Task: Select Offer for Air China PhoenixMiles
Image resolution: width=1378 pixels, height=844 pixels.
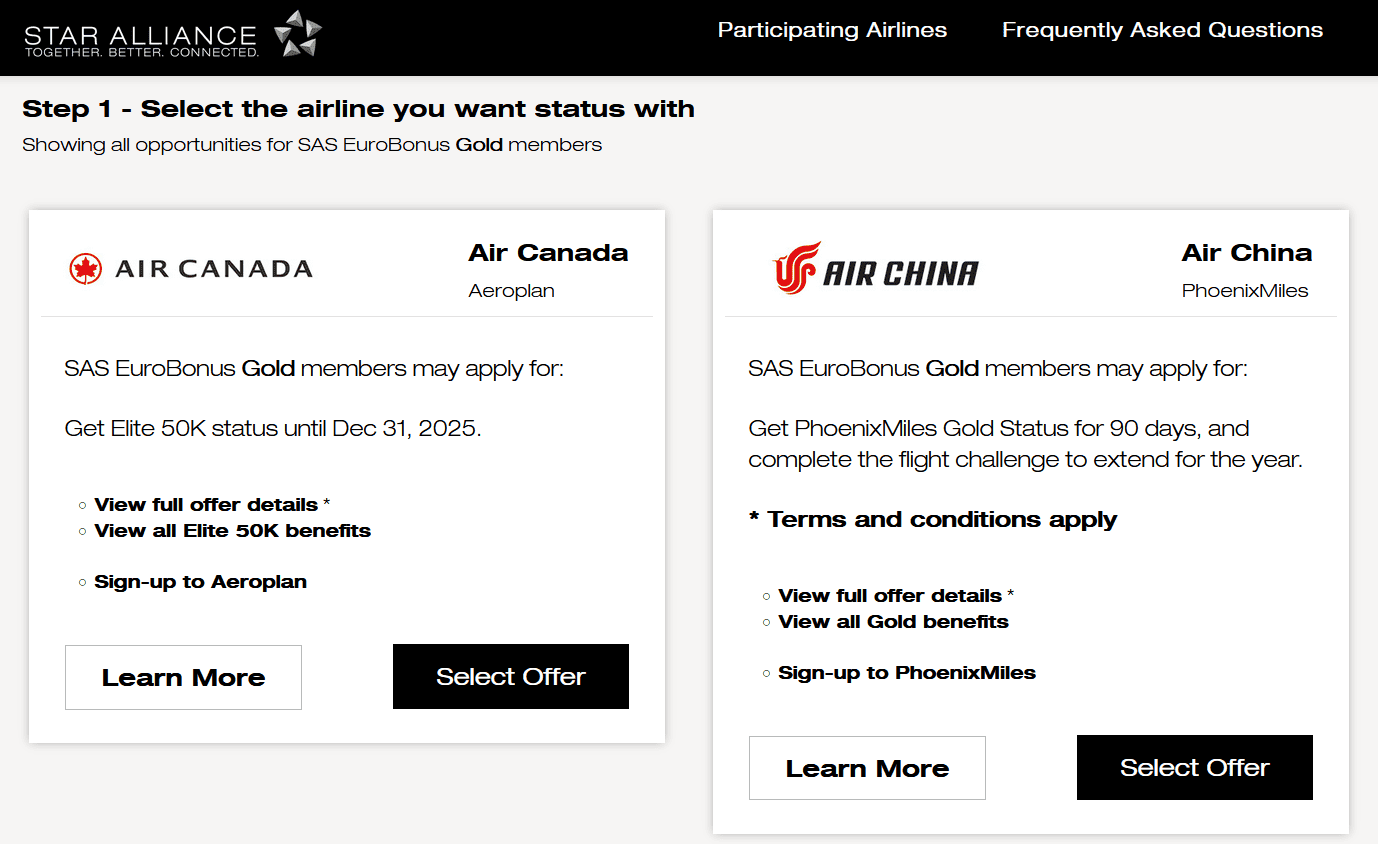Action: point(1194,768)
